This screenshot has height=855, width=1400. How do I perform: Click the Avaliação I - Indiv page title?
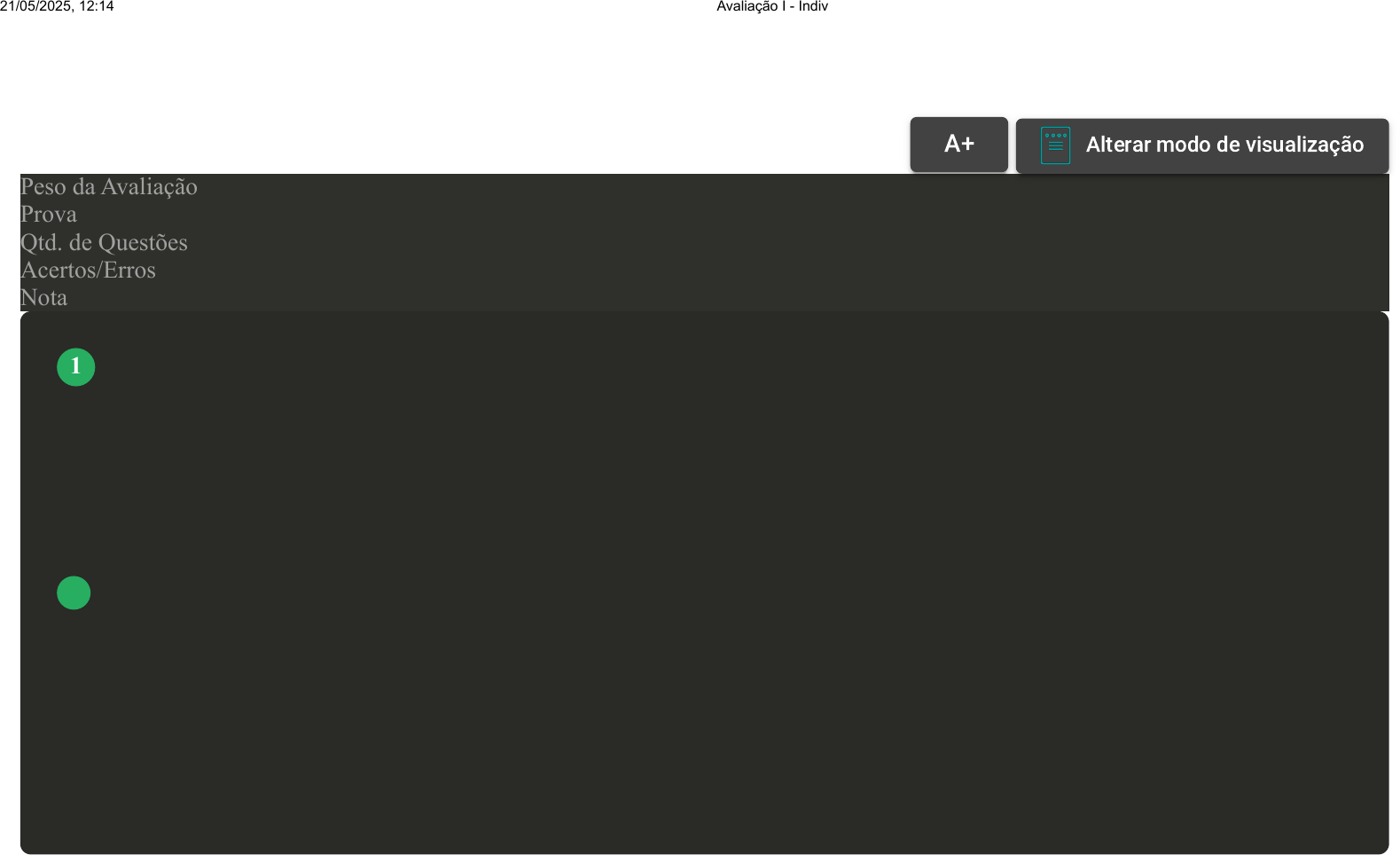(x=771, y=7)
